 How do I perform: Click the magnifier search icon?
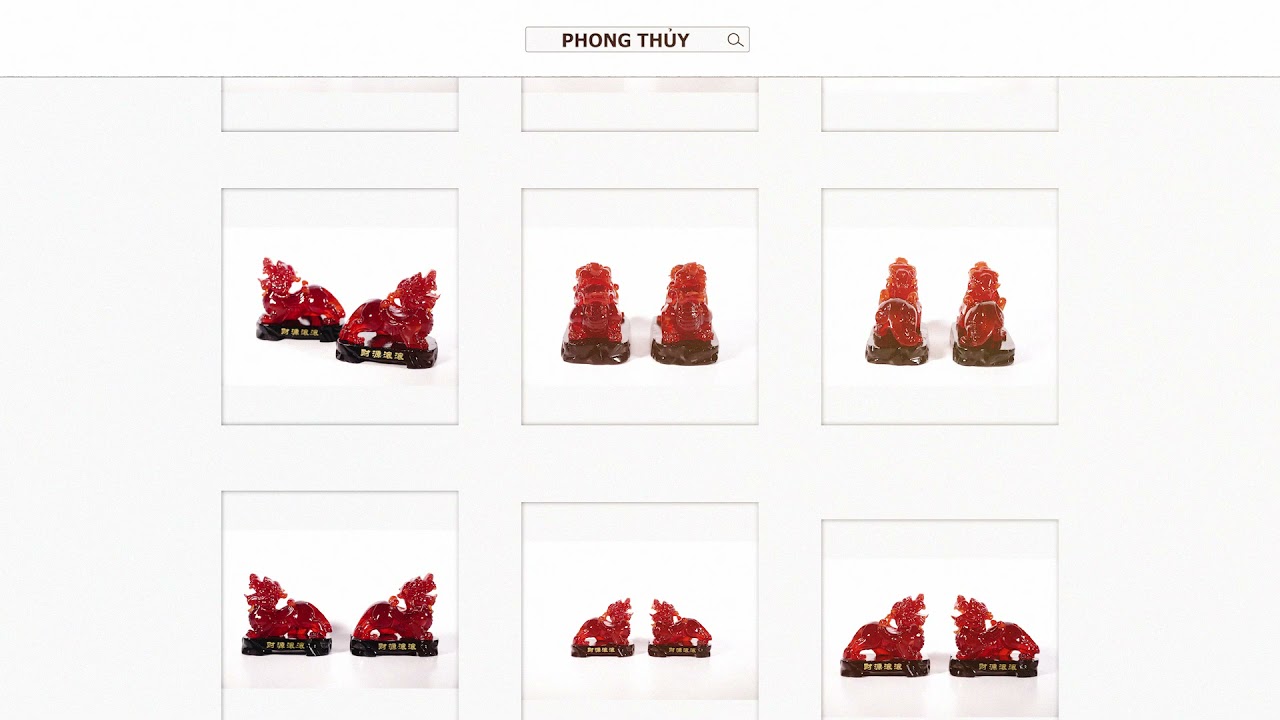[735, 40]
